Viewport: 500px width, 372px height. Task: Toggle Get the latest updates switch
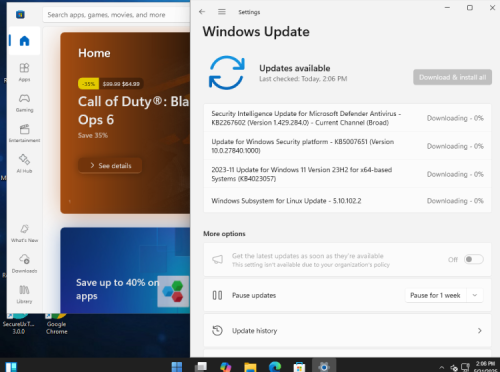pos(473,259)
